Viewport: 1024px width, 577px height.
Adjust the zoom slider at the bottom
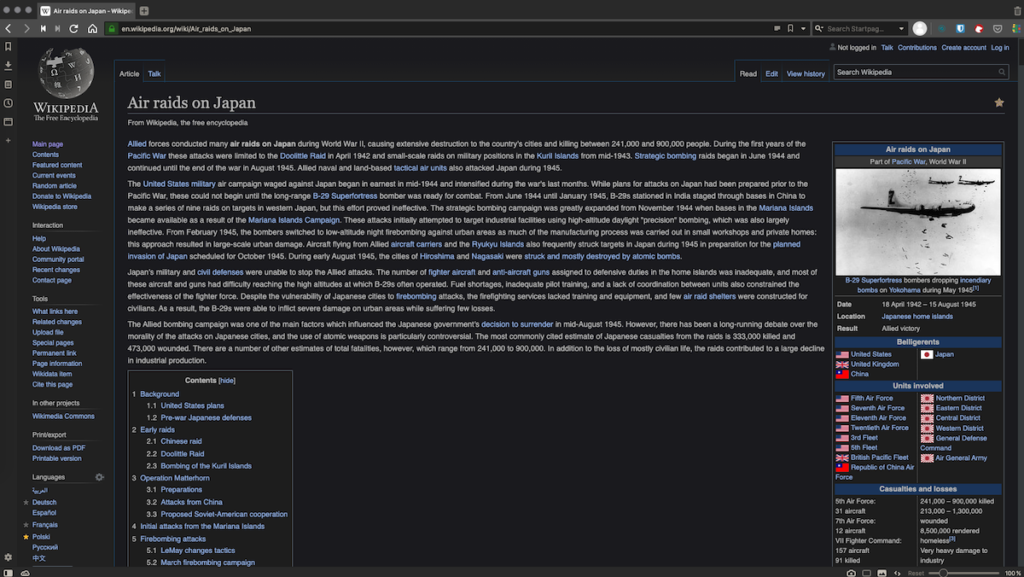tap(943, 571)
